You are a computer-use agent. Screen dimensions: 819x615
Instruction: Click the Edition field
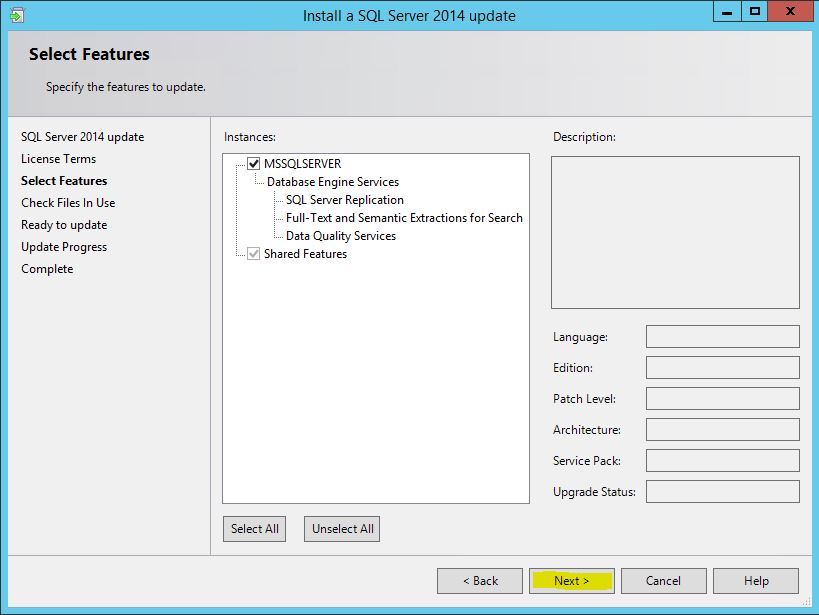click(723, 367)
